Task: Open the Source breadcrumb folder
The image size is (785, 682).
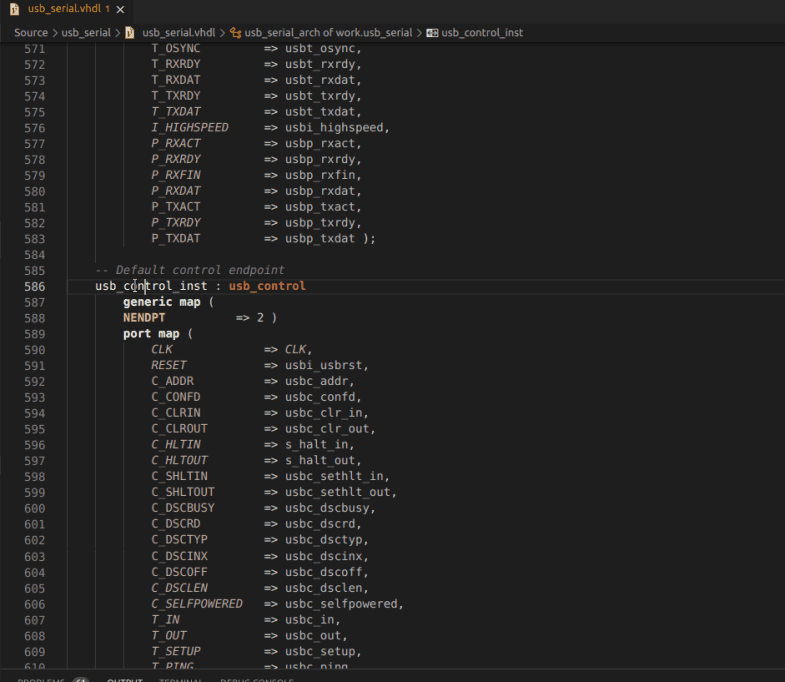Action: pos(31,32)
